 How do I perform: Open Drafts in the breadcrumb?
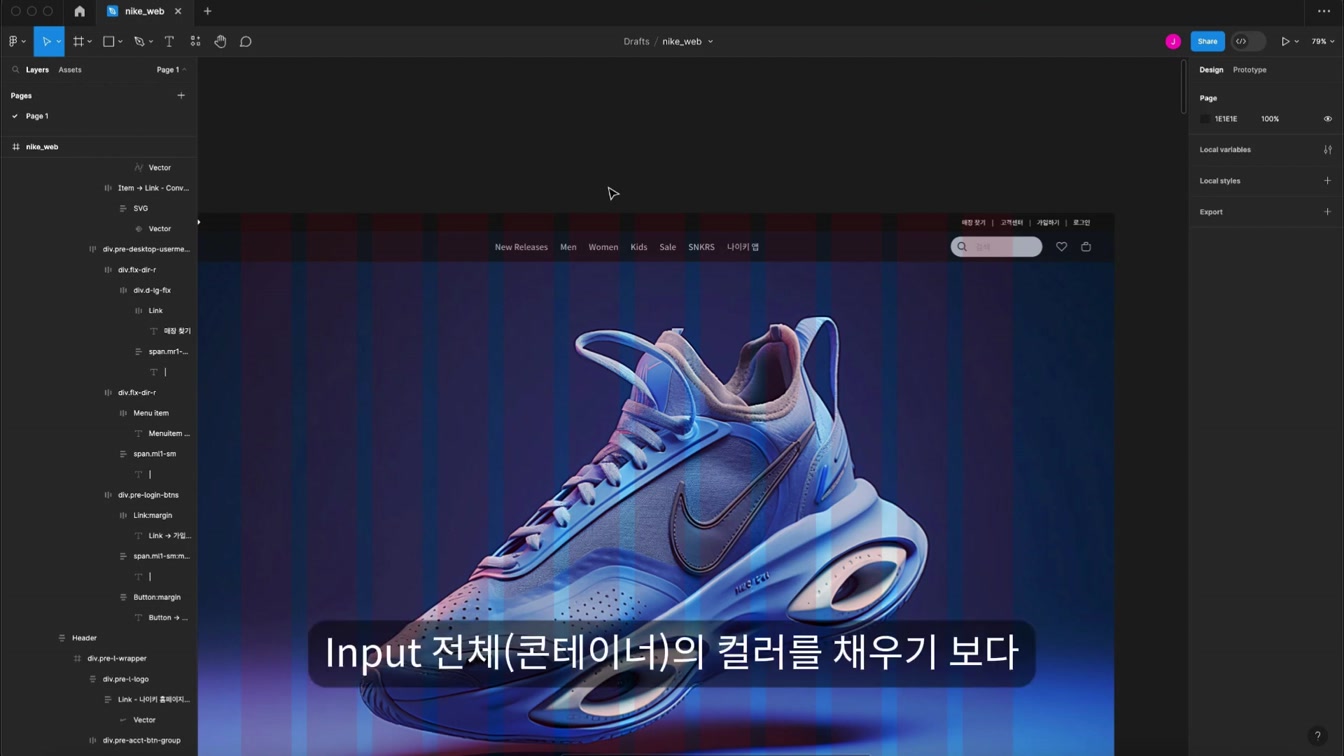pos(636,42)
